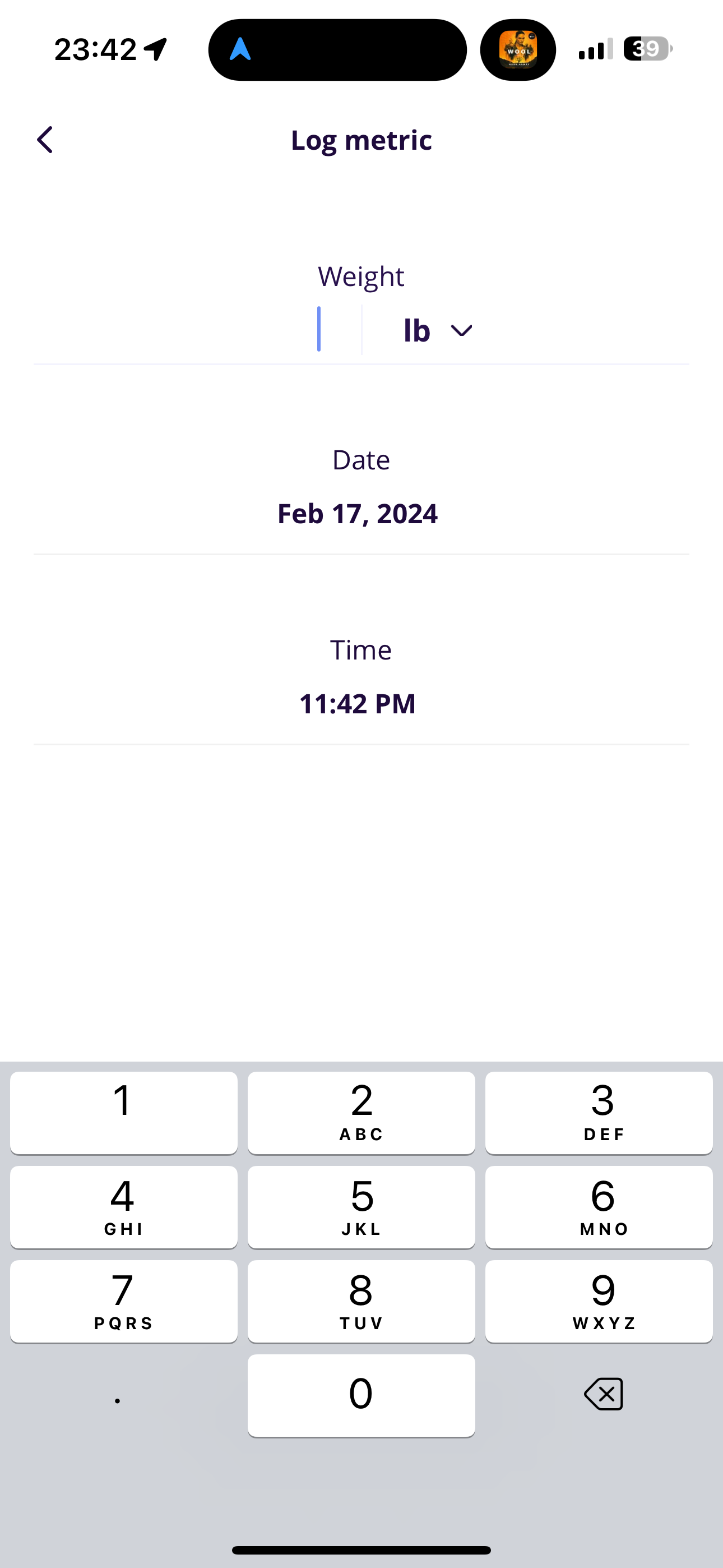
Task: Expand the weight unit chevron
Action: coord(461,330)
